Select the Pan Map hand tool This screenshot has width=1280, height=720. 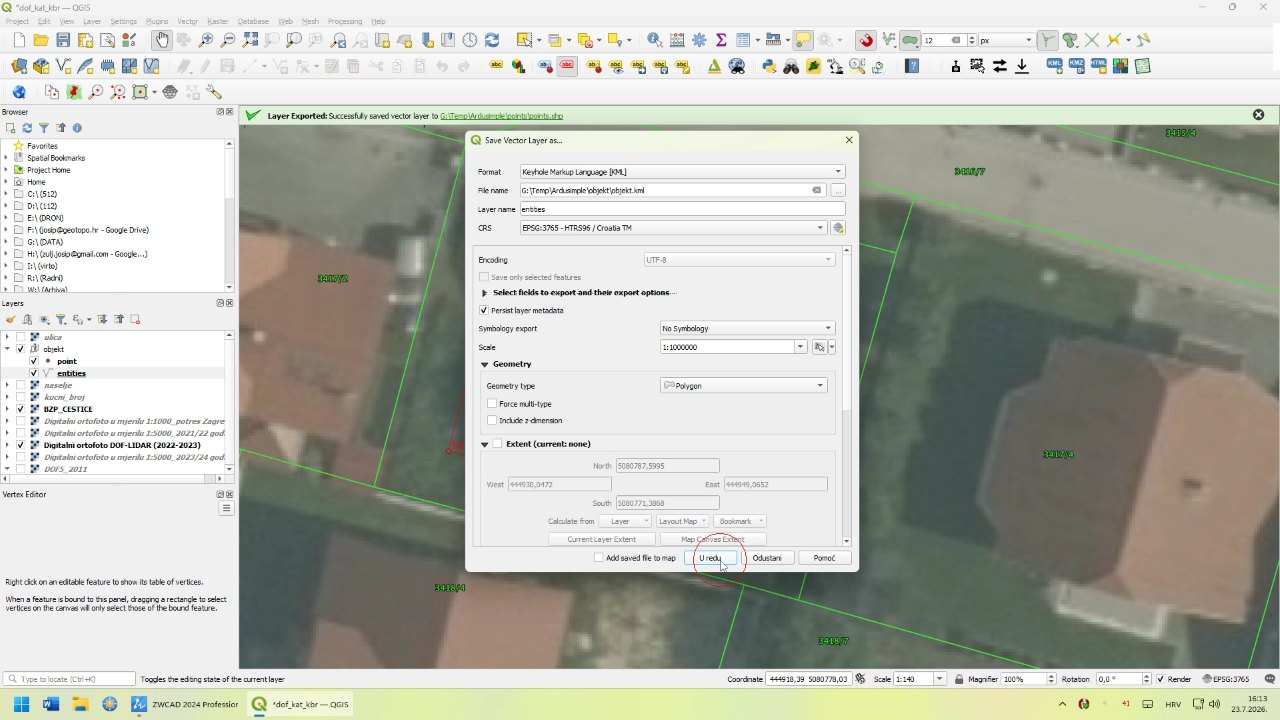[x=162, y=40]
